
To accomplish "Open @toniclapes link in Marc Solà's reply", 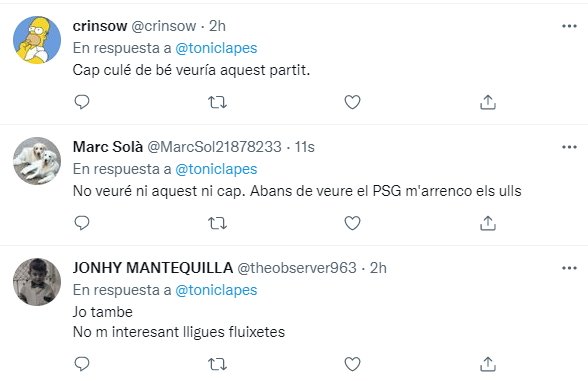I will coord(216,170).
